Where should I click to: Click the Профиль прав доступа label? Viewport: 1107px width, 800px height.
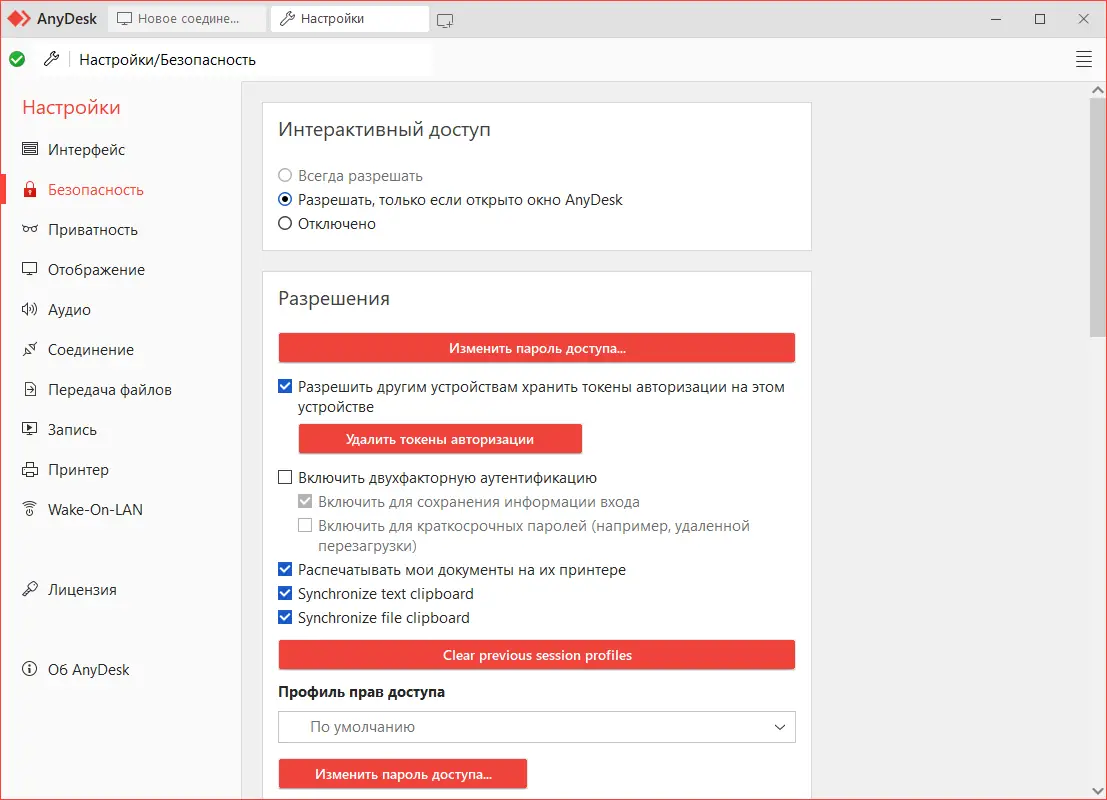click(x=361, y=692)
